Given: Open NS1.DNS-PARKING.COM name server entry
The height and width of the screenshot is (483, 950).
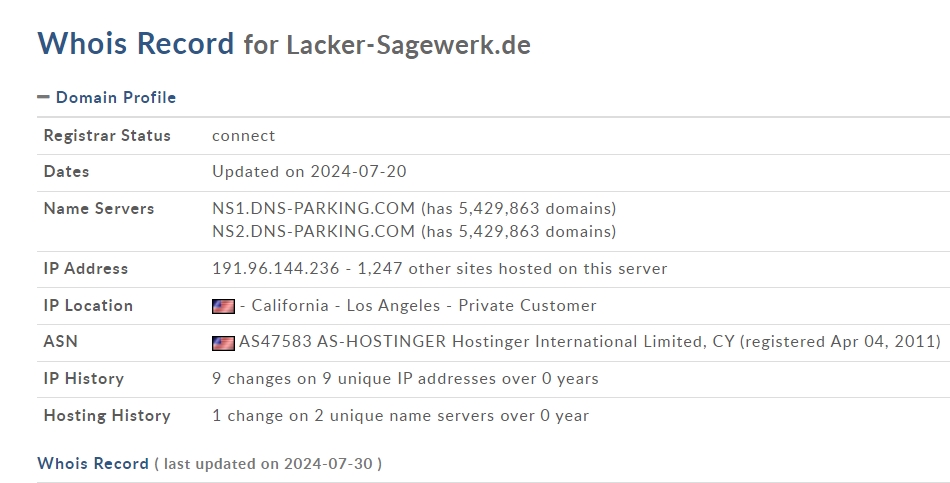Looking at the screenshot, I should point(313,208).
